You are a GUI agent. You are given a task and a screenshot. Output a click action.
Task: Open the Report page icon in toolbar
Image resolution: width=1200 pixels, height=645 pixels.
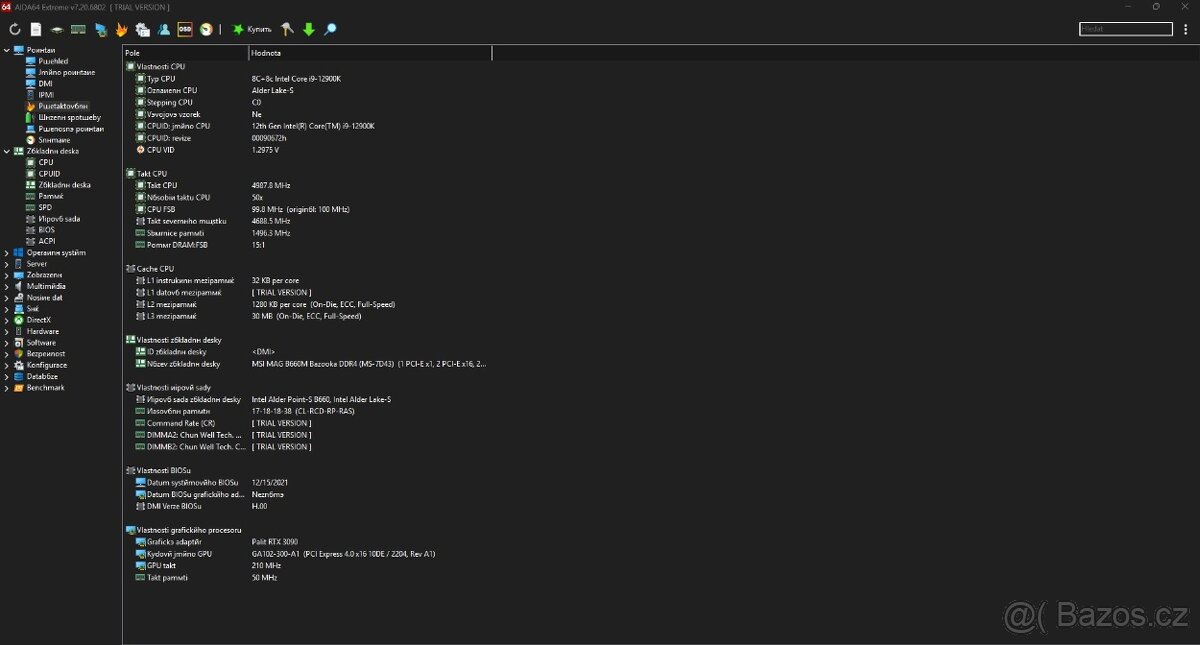pos(36,30)
